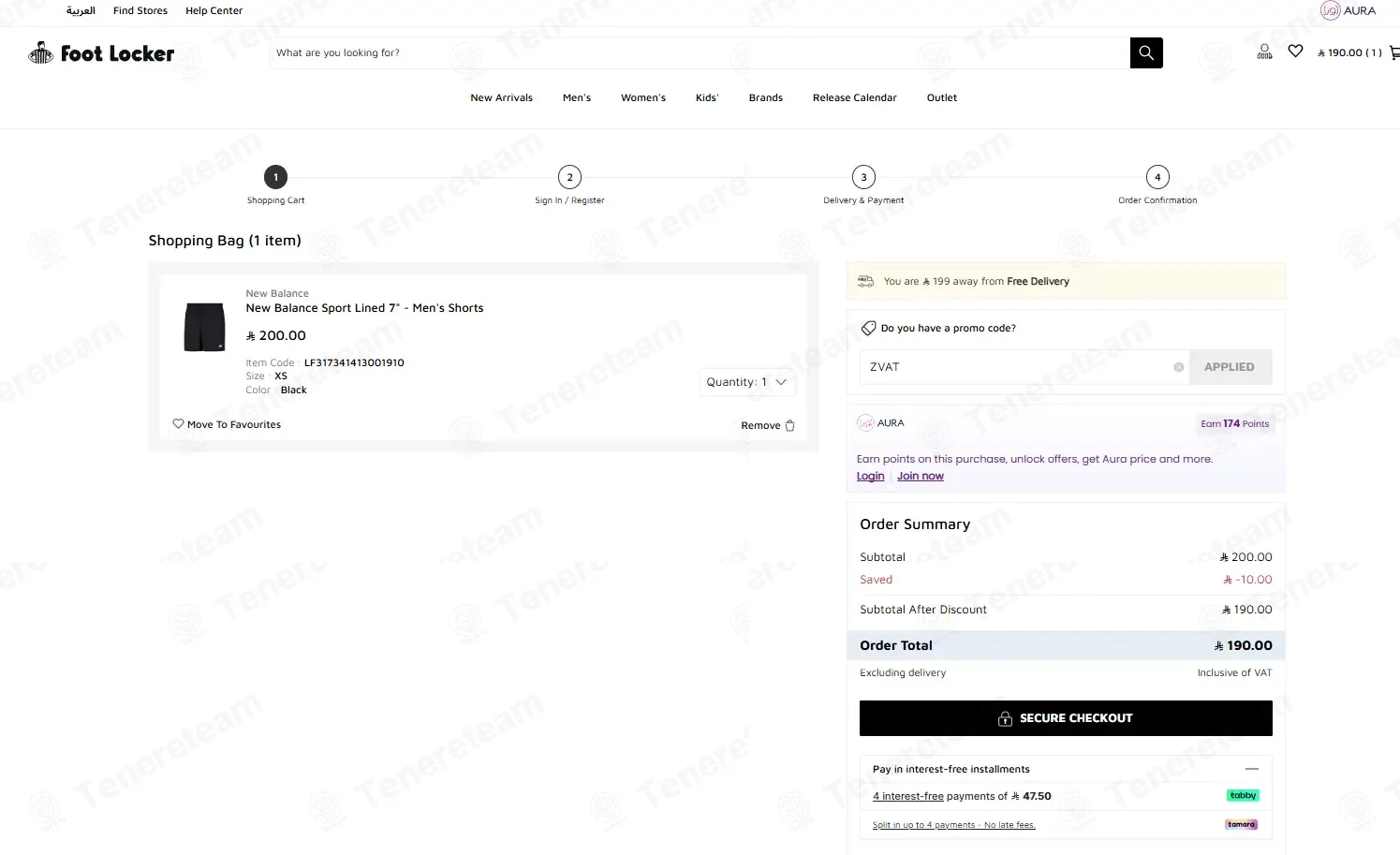Open the Quantity dropdown
Viewport: 1400px width, 855px height.
click(x=747, y=382)
